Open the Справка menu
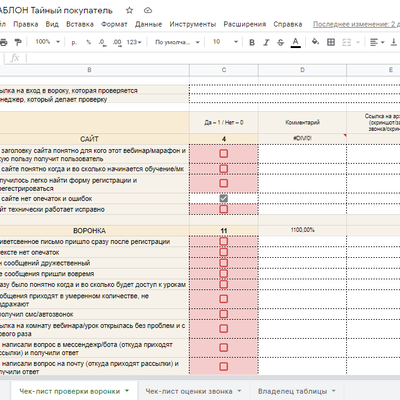Screen dimensions: 400x400 288,24
